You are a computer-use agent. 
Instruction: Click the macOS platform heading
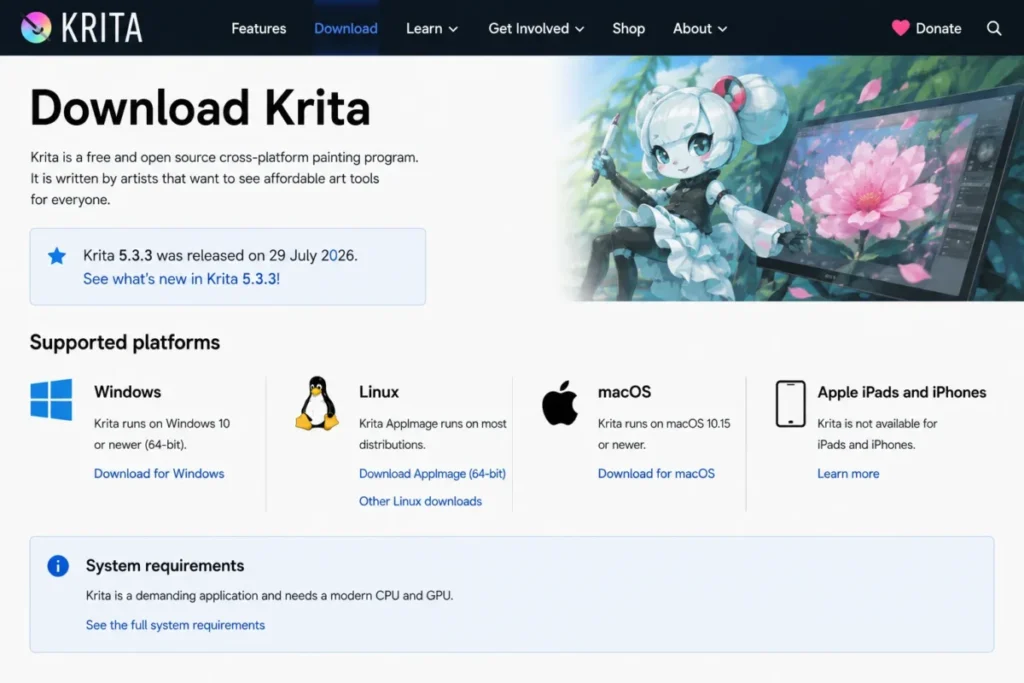tap(624, 392)
